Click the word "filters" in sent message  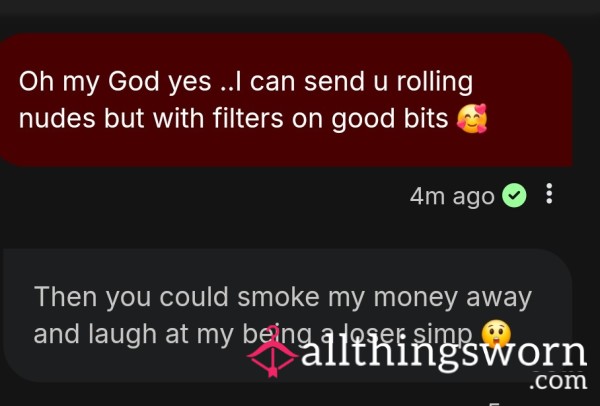[x=248, y=118]
